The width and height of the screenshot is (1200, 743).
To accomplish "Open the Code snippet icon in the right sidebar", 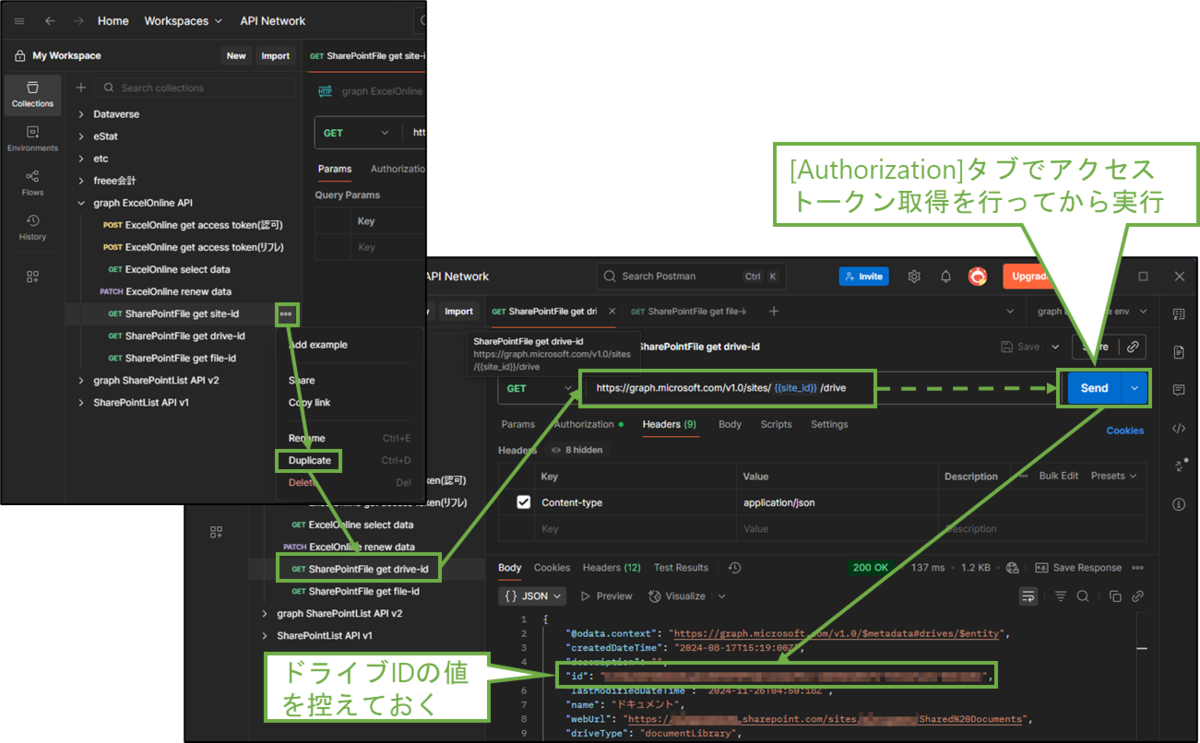I will pyautogui.click(x=1179, y=428).
